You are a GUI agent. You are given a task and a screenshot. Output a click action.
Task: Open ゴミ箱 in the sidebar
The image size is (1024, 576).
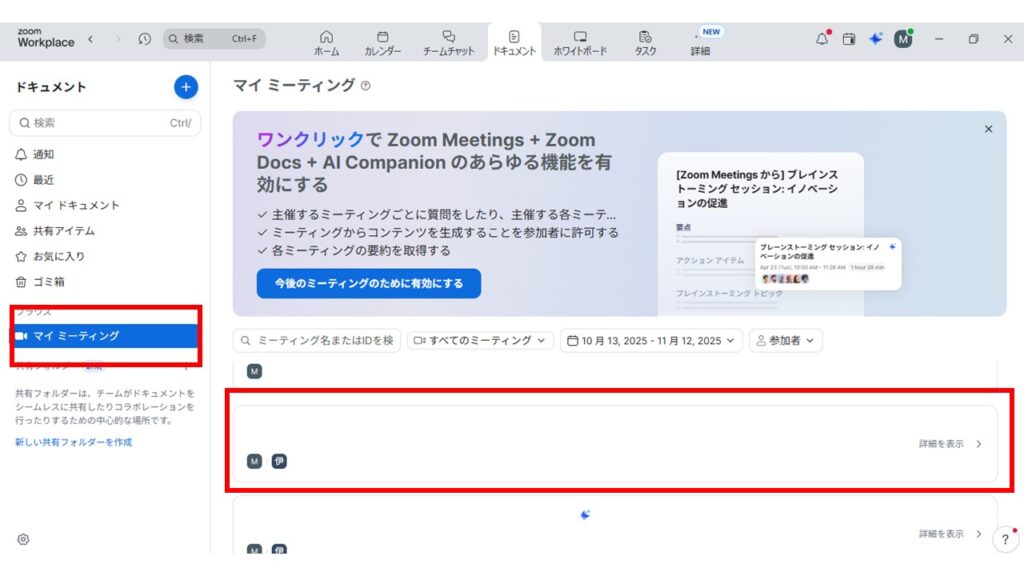tap(48, 282)
